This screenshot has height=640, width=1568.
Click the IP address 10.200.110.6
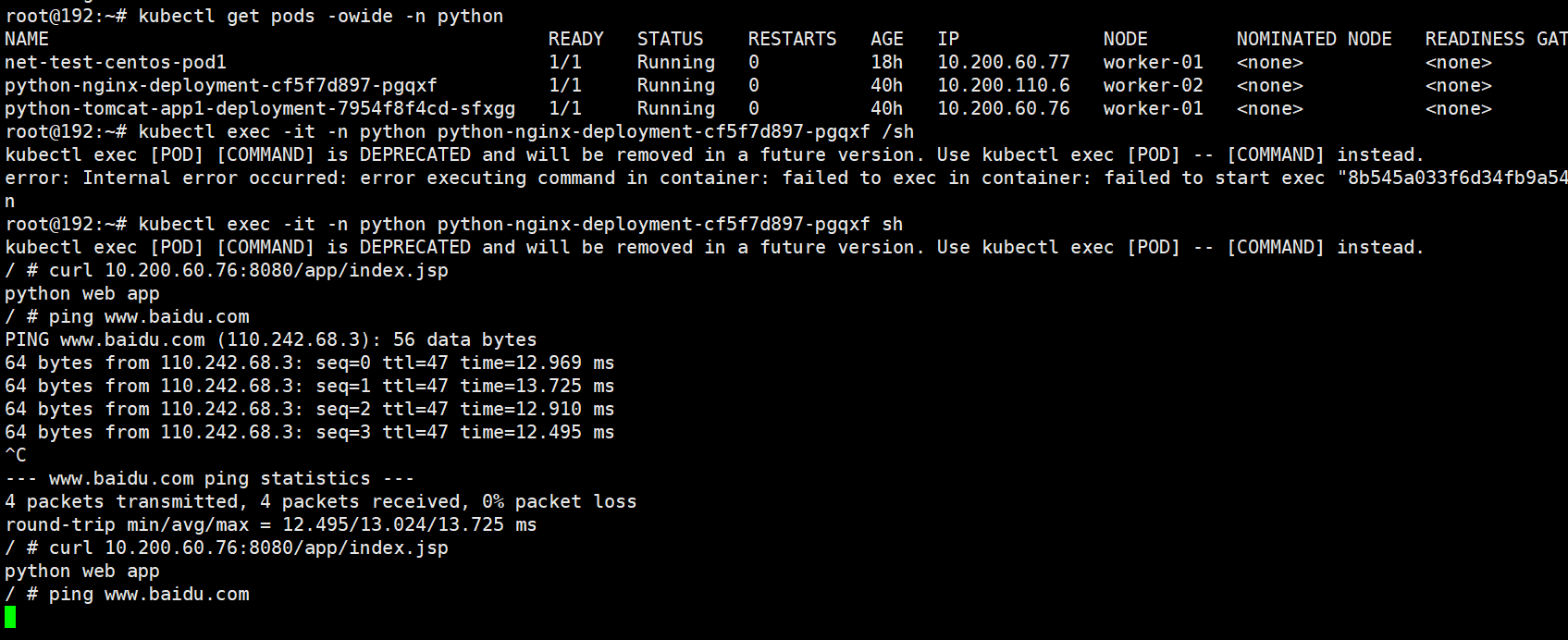click(1003, 85)
